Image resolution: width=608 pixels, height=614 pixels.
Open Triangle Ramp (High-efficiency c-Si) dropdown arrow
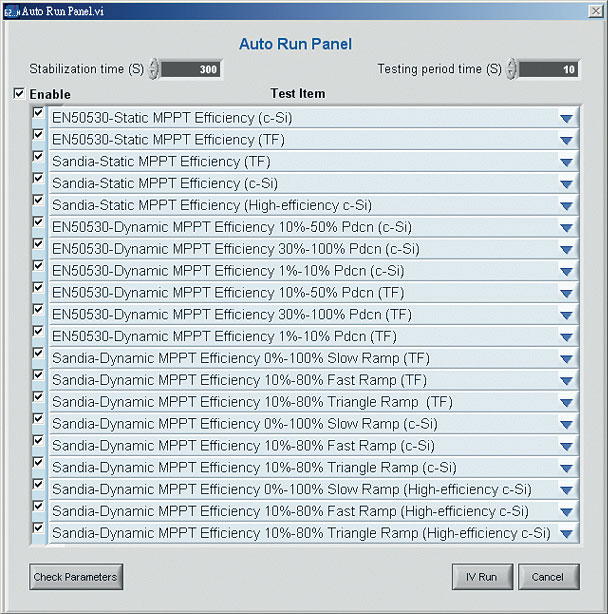click(567, 534)
